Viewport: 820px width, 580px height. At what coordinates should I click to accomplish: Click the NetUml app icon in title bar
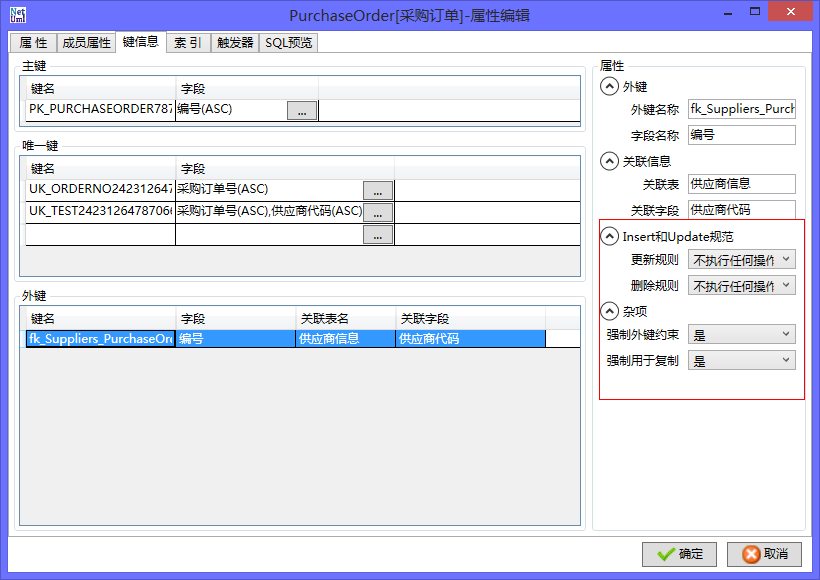(17, 15)
